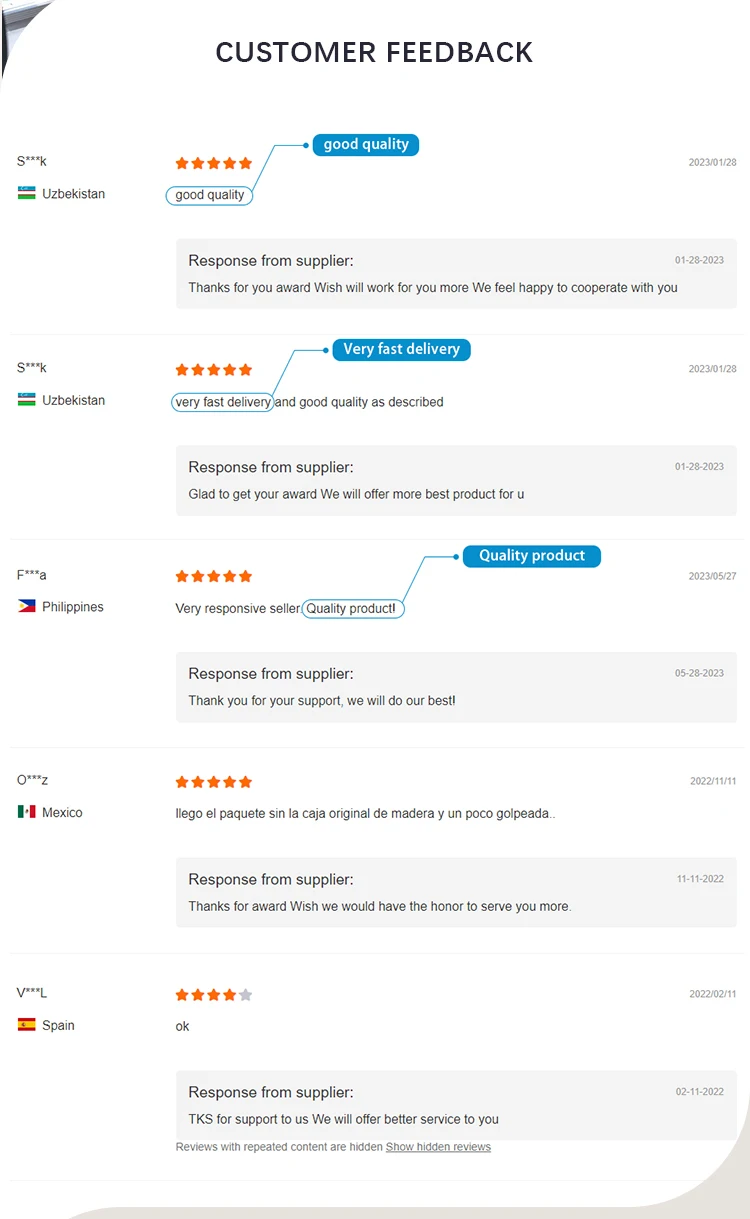Viewport: 750px width, 1219px height.
Task: Click the five-star rating of Philippines review
Action: (x=214, y=576)
